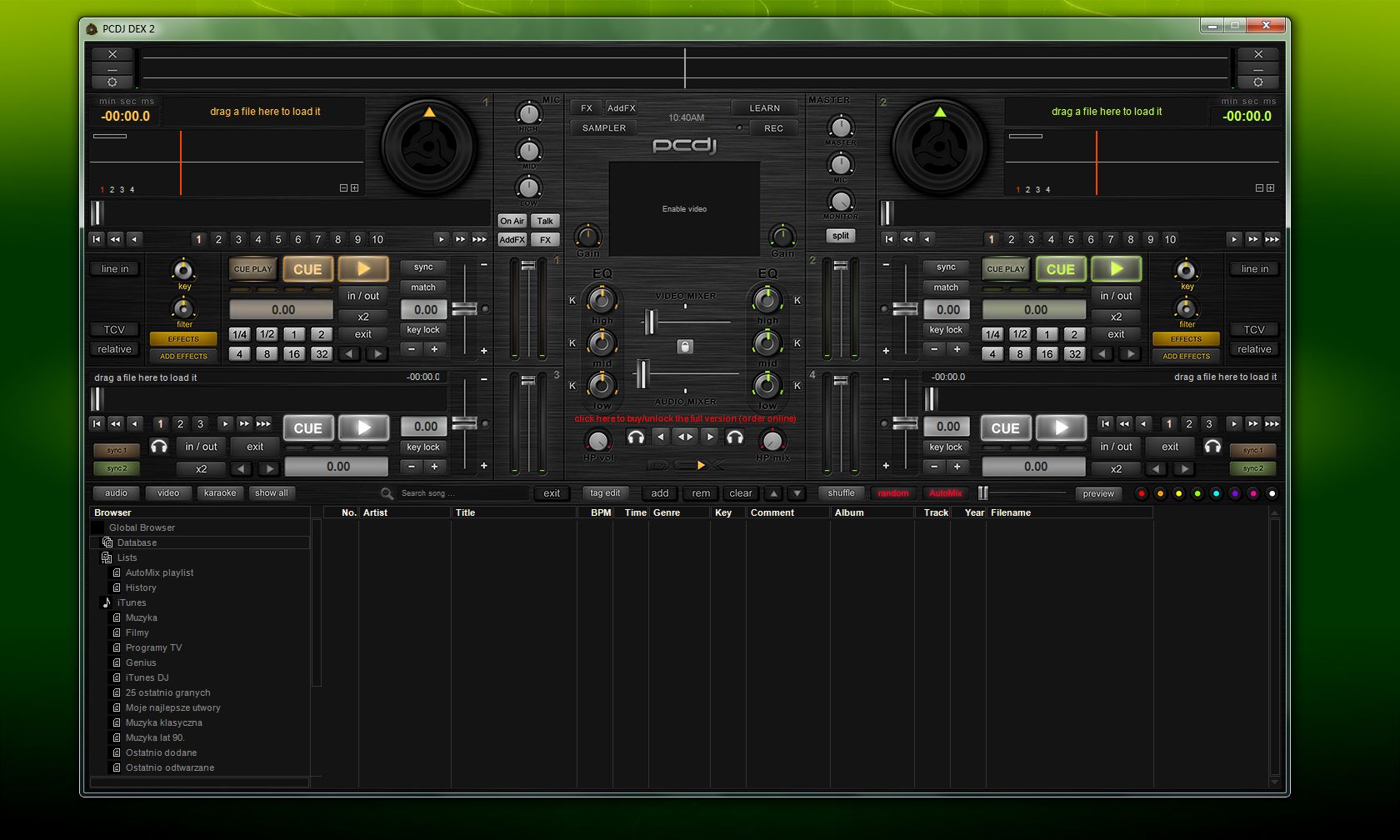
Task: Click the gear icon at top-right of waveform
Action: point(1258,82)
